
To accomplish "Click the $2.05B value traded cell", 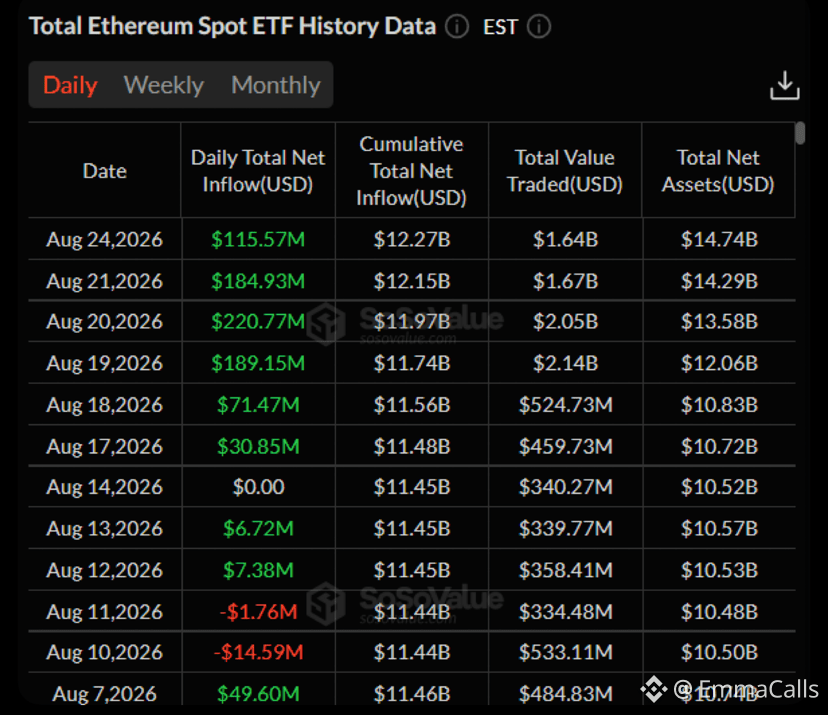I will point(566,321).
